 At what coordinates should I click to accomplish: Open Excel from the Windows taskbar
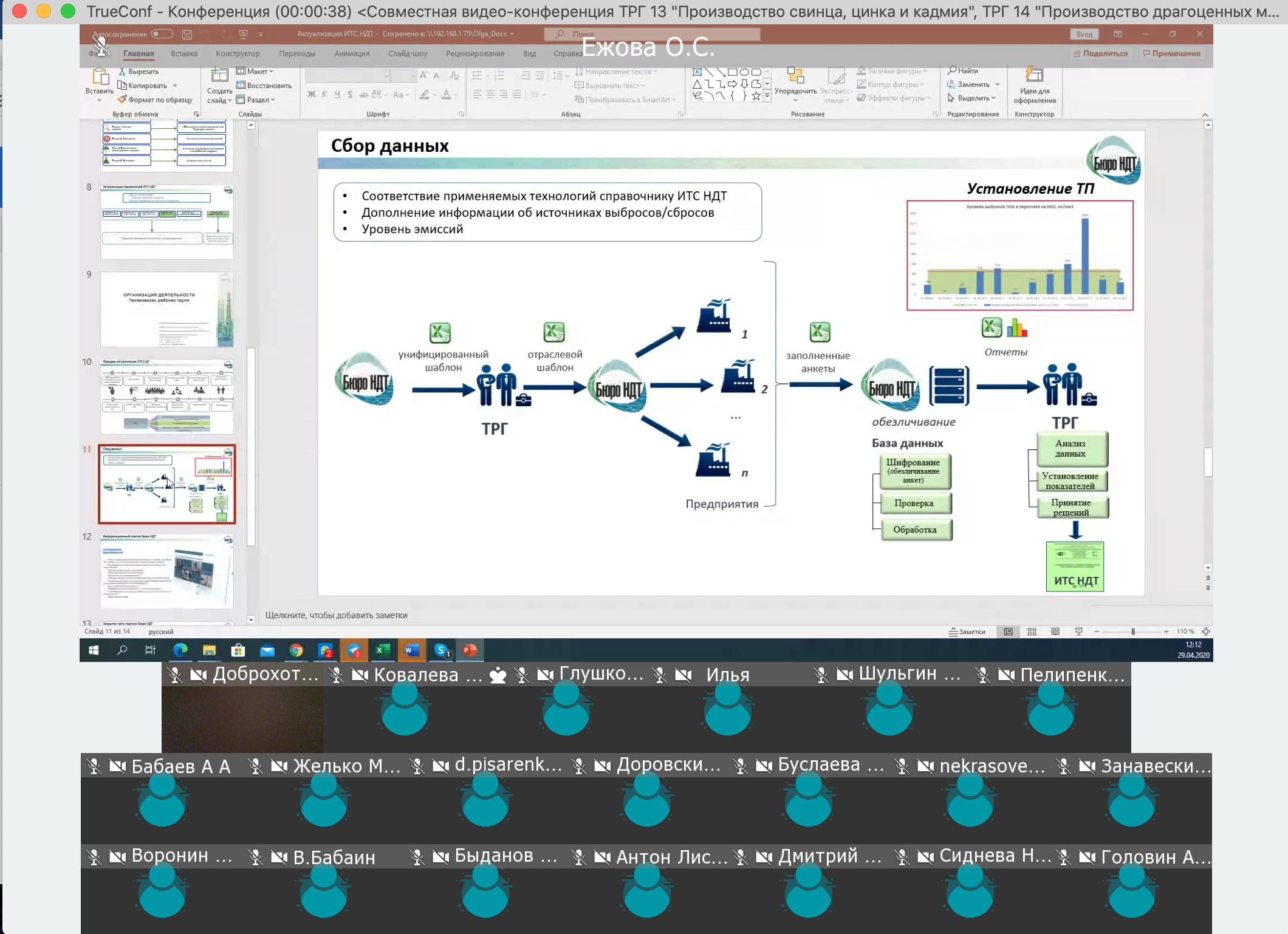pyautogui.click(x=382, y=650)
